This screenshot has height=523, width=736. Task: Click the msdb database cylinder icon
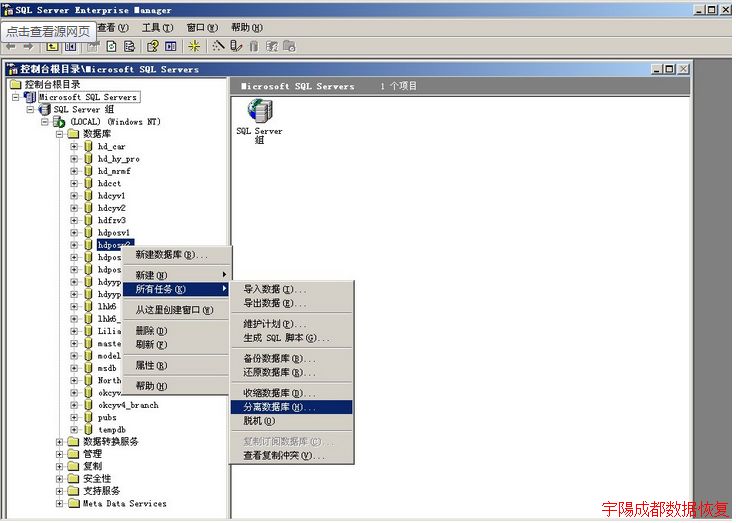(88, 368)
